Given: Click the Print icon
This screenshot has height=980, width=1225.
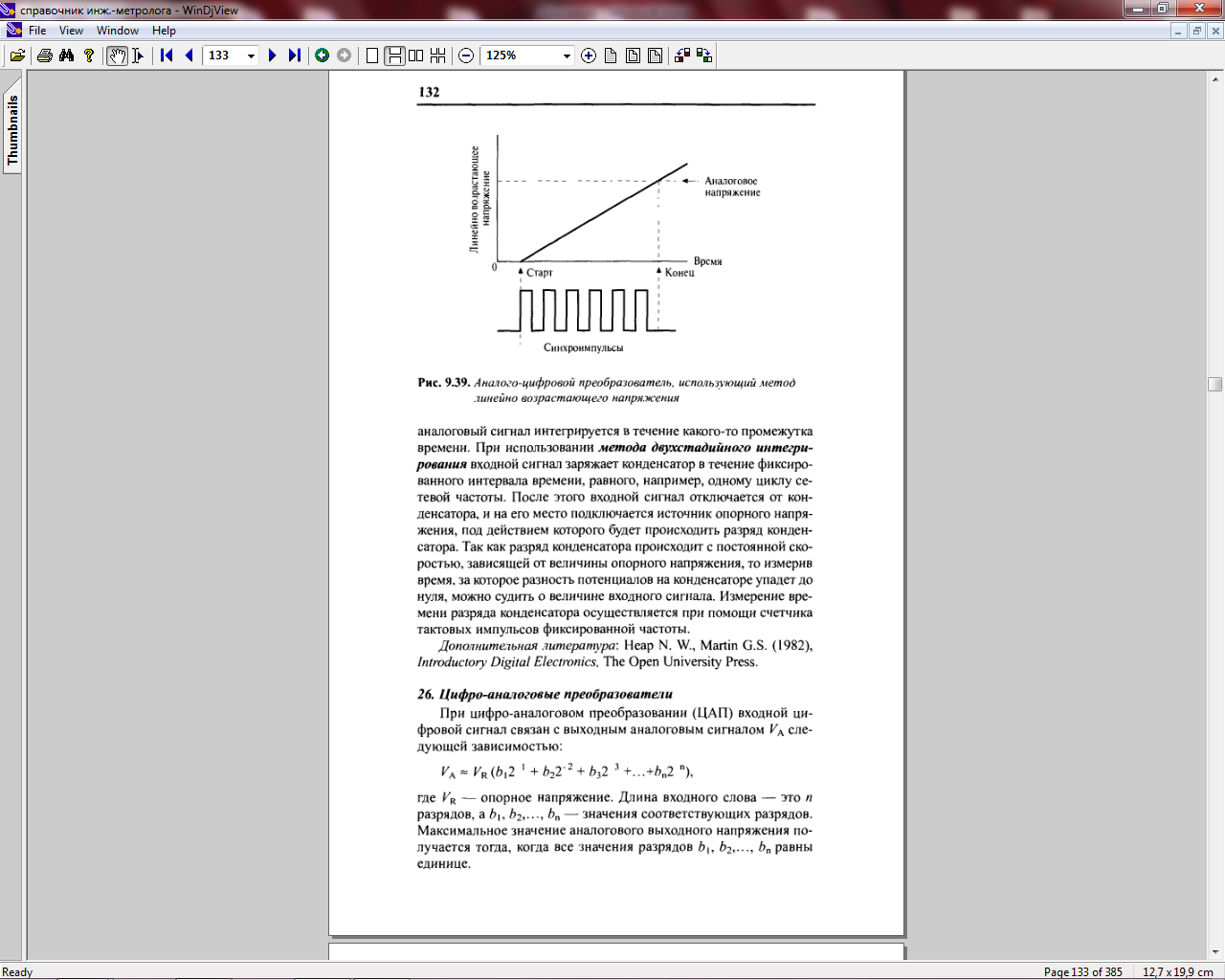Looking at the screenshot, I should point(44,56).
